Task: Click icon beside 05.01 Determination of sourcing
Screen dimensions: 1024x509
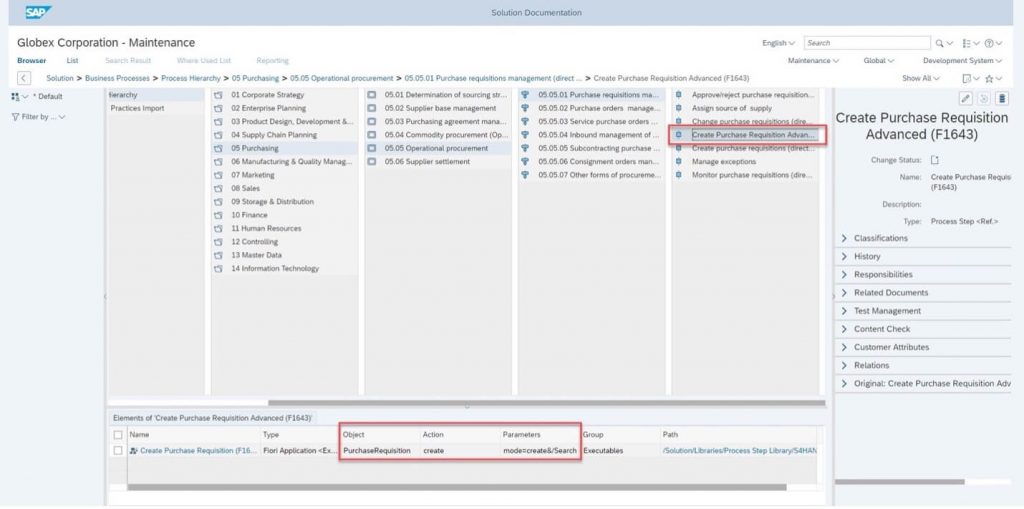Action: [372, 95]
